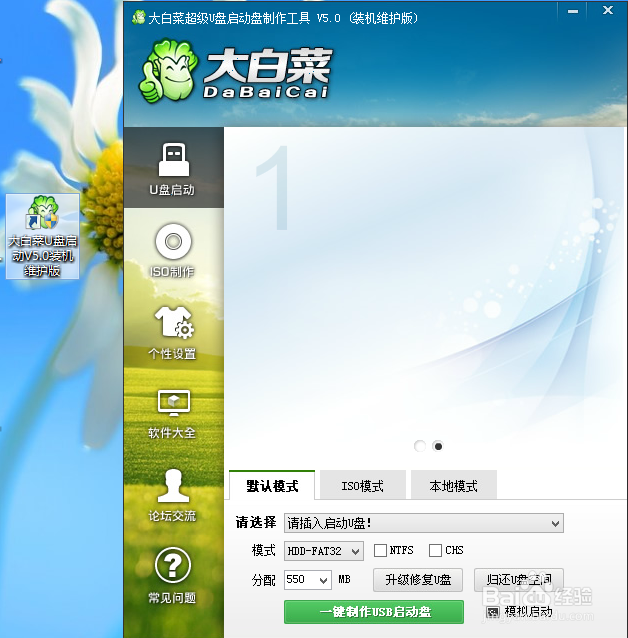This screenshot has height=638, width=628.
Task: Minimize the 大白菜 tool window
Action: click(x=573, y=11)
